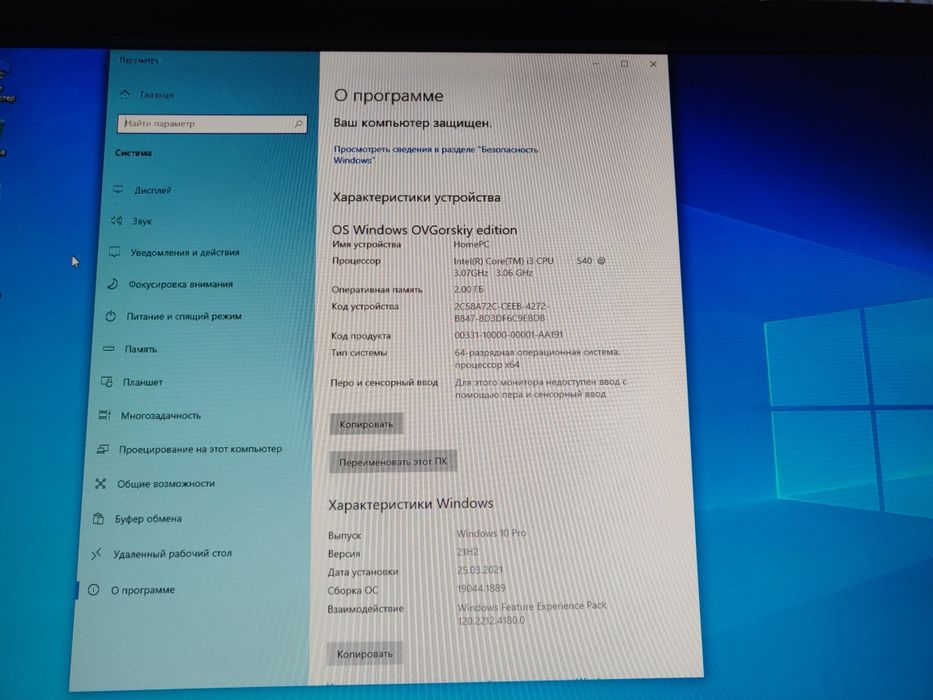
Task: Open Проецирование на этот компьютер
Action: coord(200,449)
